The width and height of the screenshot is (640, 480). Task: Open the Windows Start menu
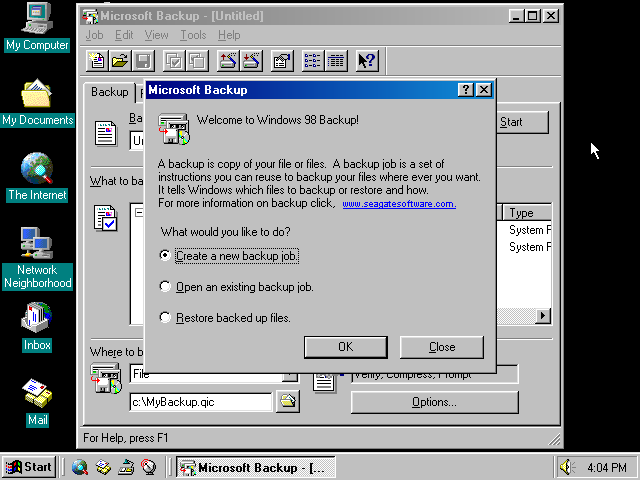29,467
